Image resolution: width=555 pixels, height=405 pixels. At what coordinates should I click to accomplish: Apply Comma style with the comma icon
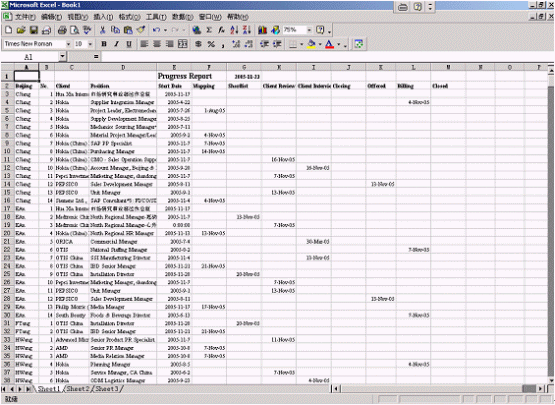click(223, 44)
